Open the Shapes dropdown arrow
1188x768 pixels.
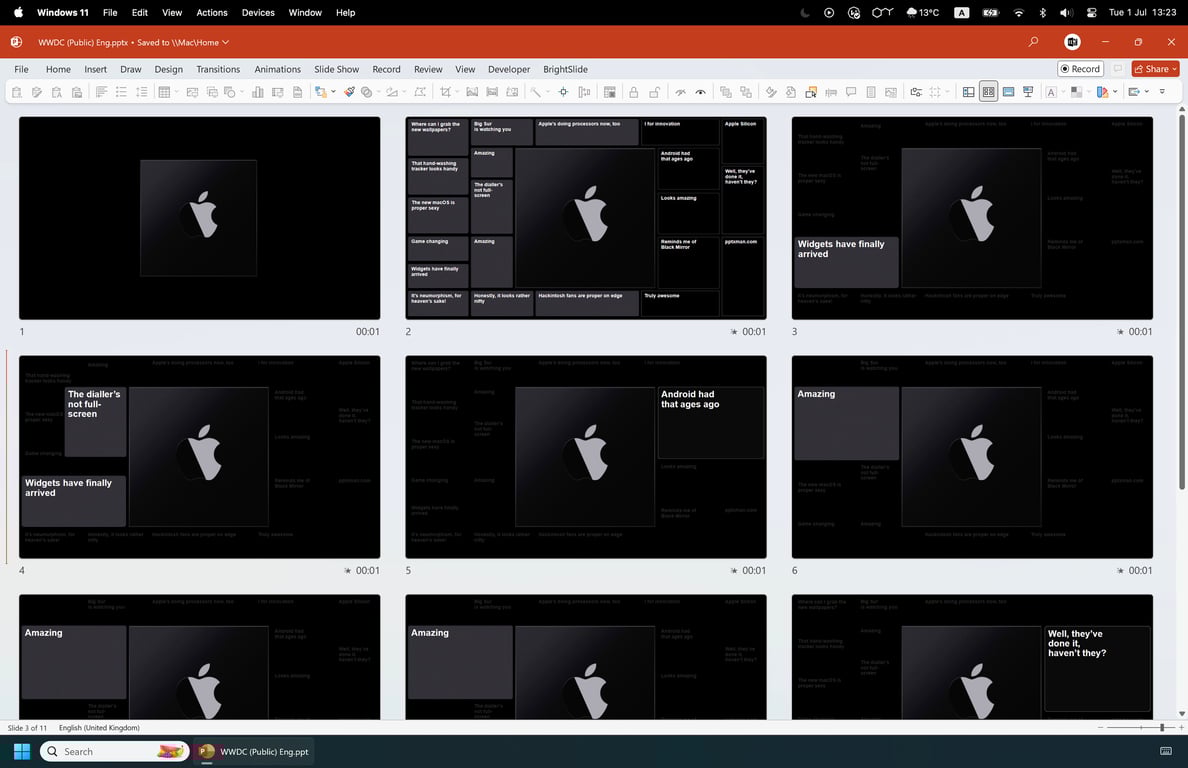(242, 92)
